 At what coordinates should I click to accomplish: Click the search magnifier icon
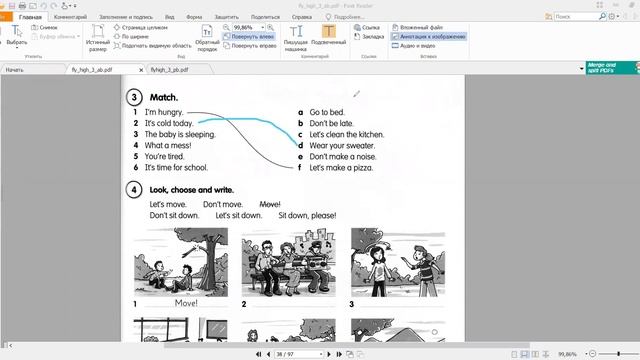tap(602, 16)
